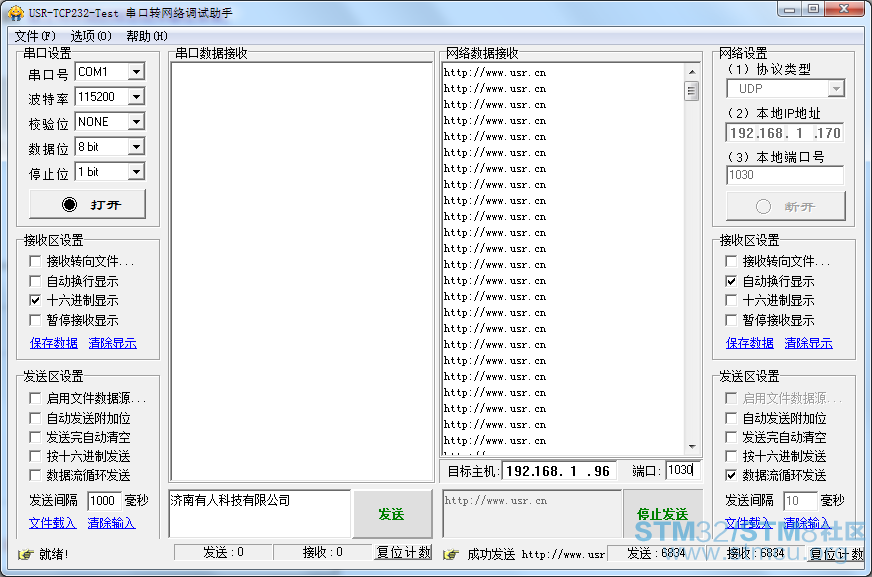Viewport: 872px width, 577px height.
Task: Uncheck serial 十六进制显示 checkbox
Action: 35,301
